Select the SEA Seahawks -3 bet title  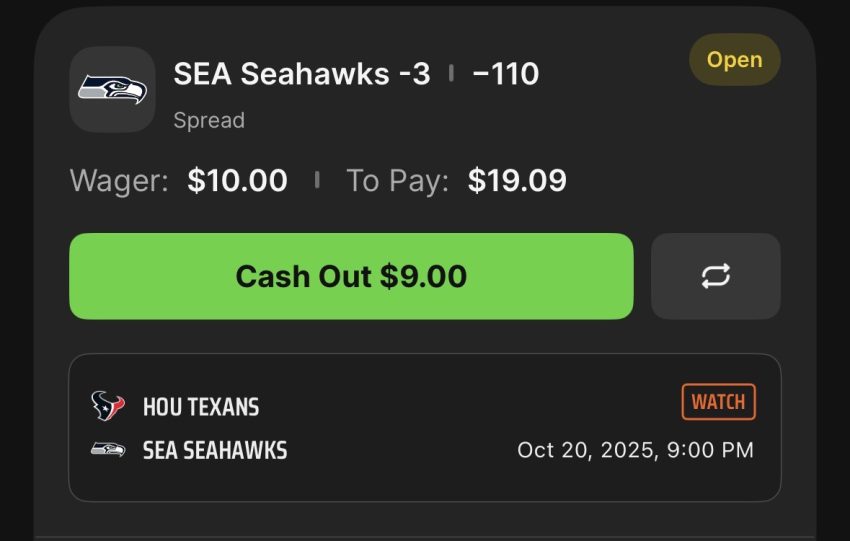pos(302,73)
